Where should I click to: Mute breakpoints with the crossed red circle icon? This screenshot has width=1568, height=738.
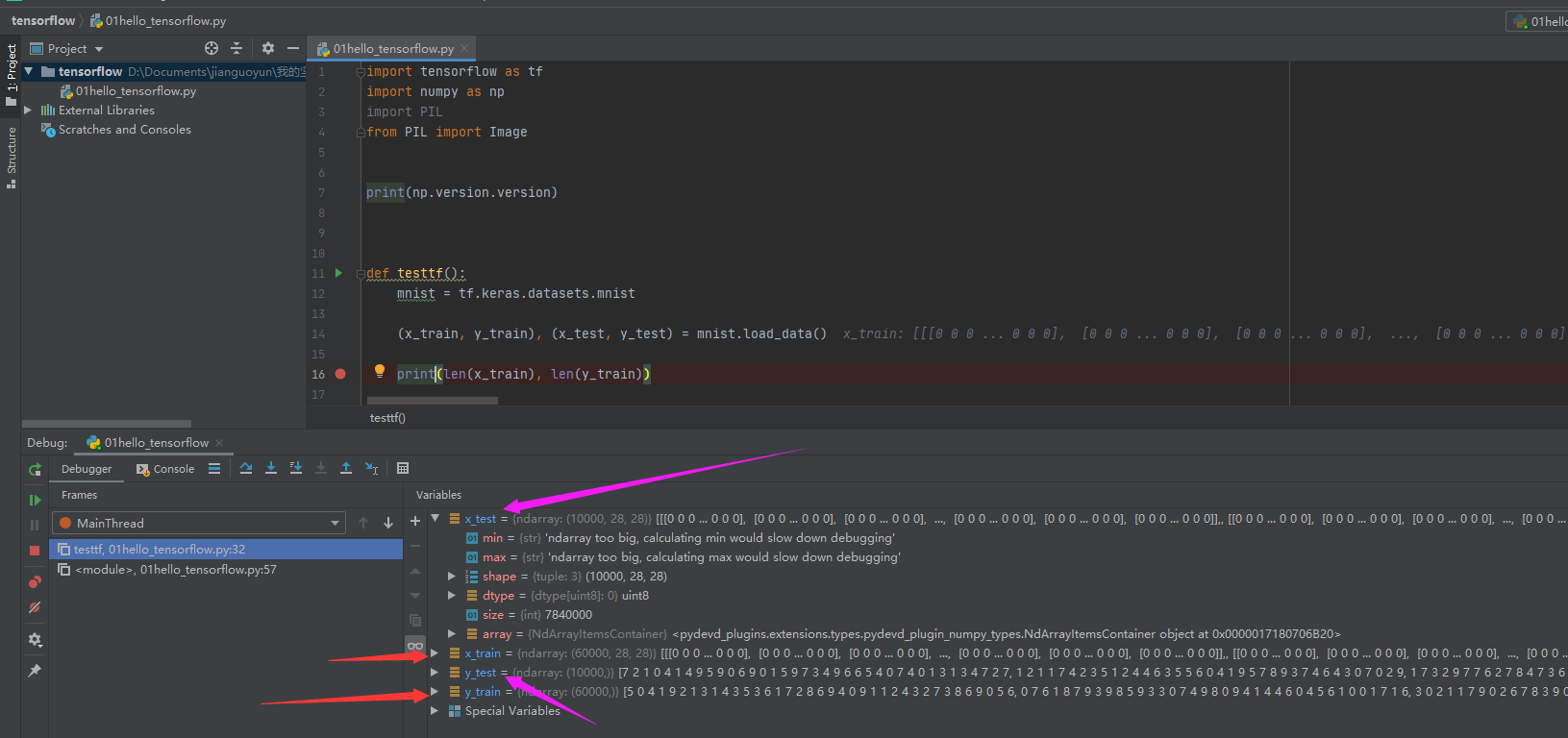[x=35, y=607]
